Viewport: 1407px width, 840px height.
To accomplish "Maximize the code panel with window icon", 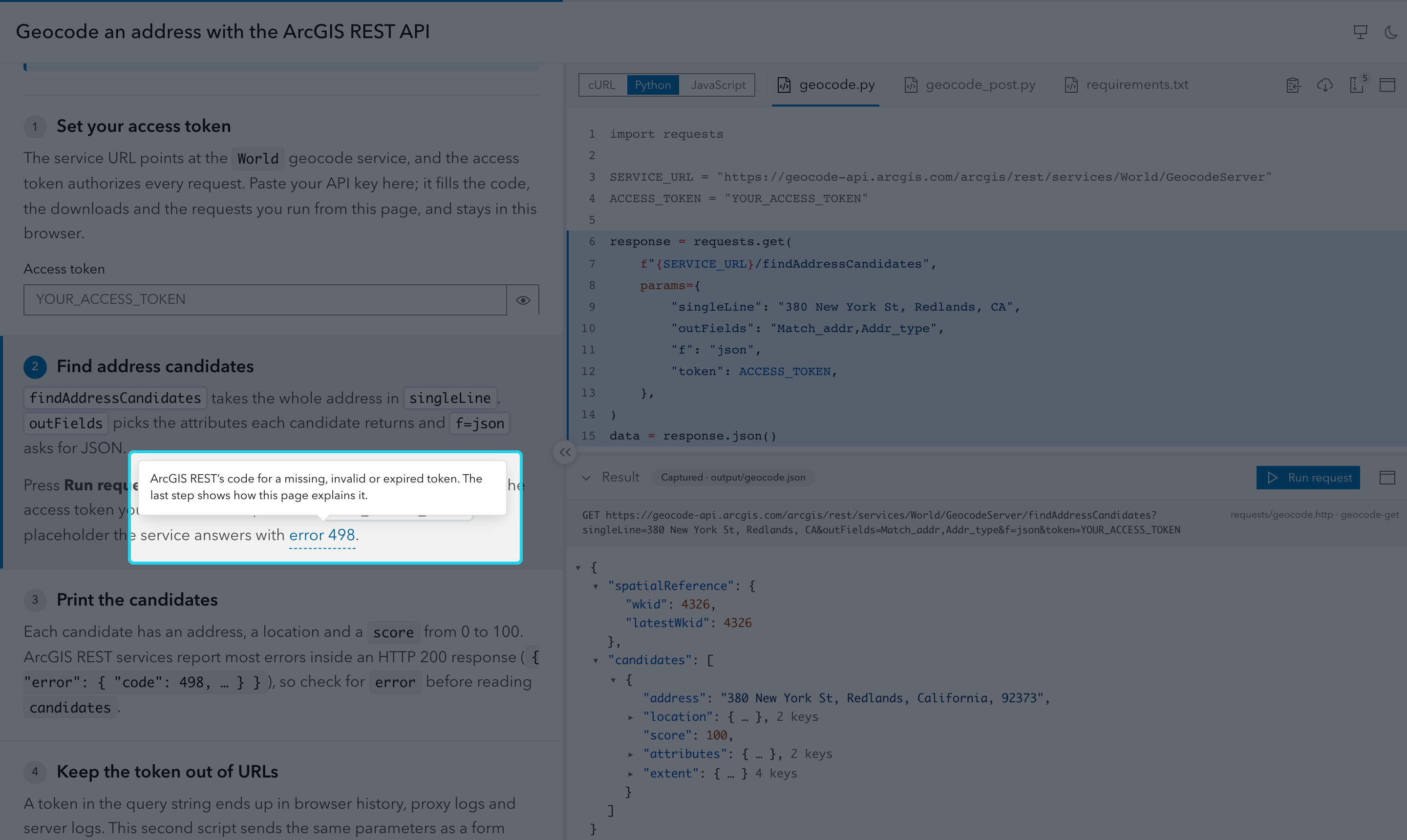I will [x=1387, y=85].
